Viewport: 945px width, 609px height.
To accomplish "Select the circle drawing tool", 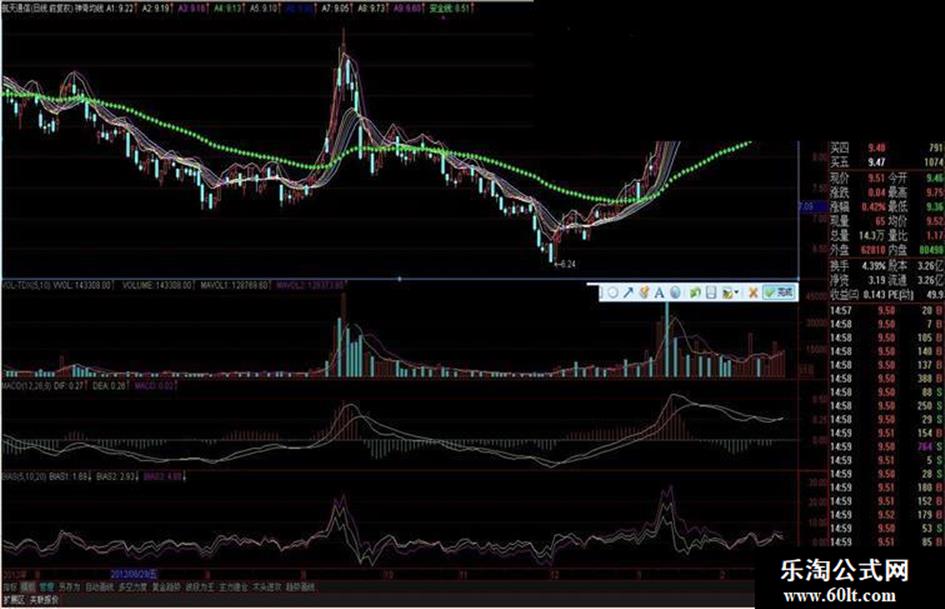I will click(x=613, y=292).
